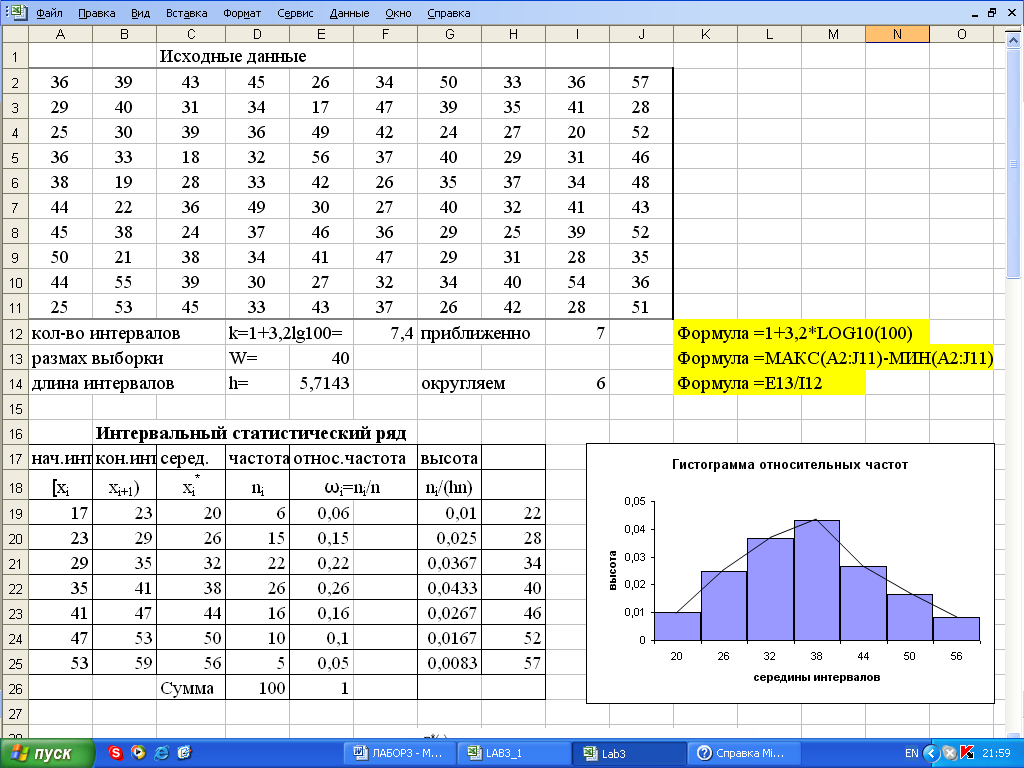
Task: Click the vertical scrollbar thumb
Action: [1014, 163]
